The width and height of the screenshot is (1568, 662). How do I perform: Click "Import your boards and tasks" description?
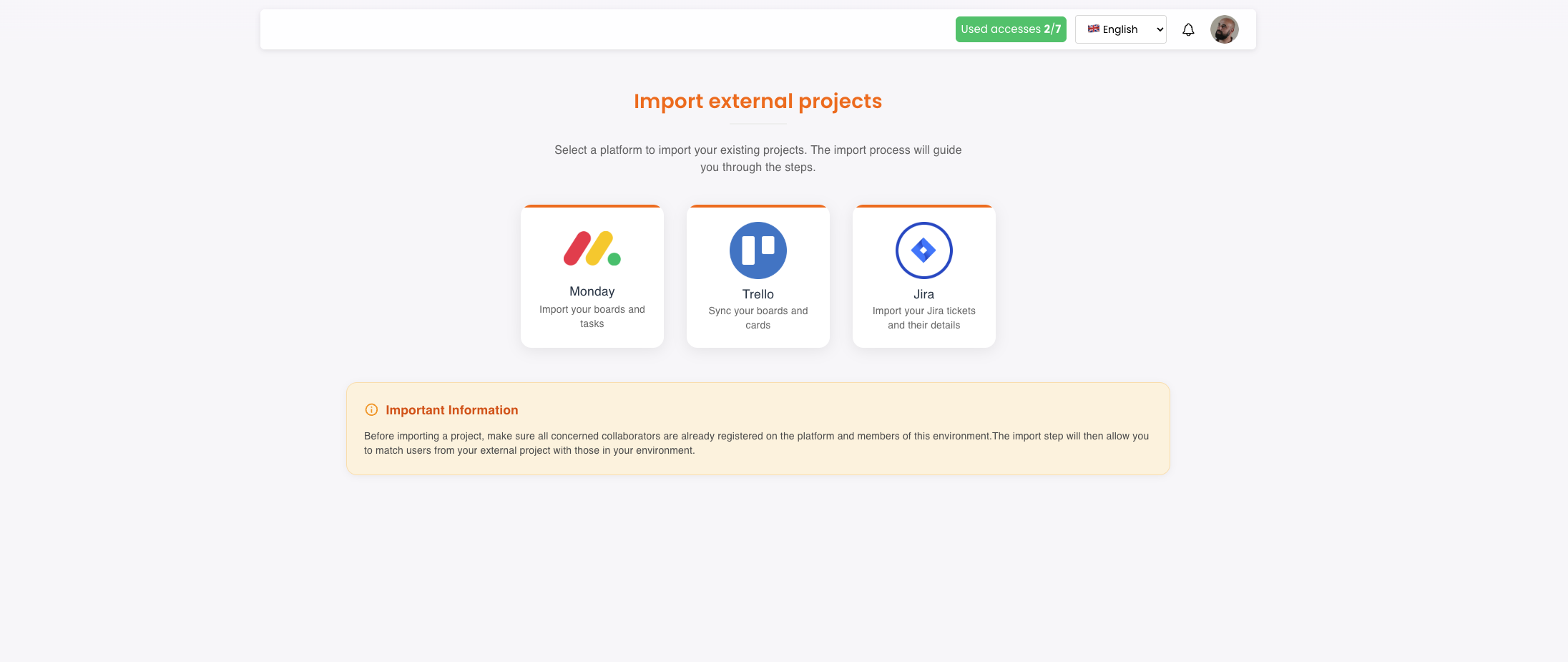592,316
